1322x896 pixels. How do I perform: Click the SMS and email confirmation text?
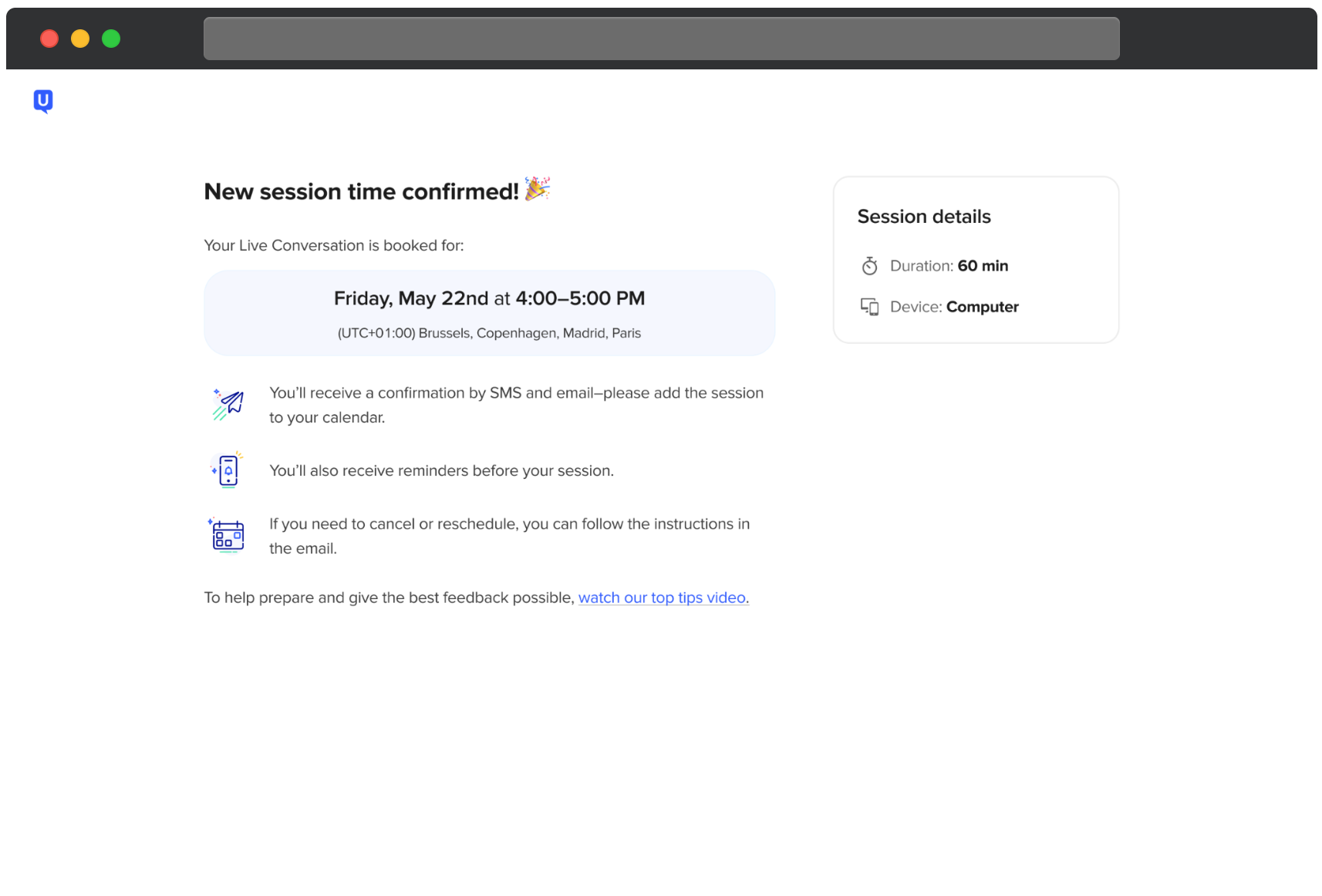tap(517, 405)
